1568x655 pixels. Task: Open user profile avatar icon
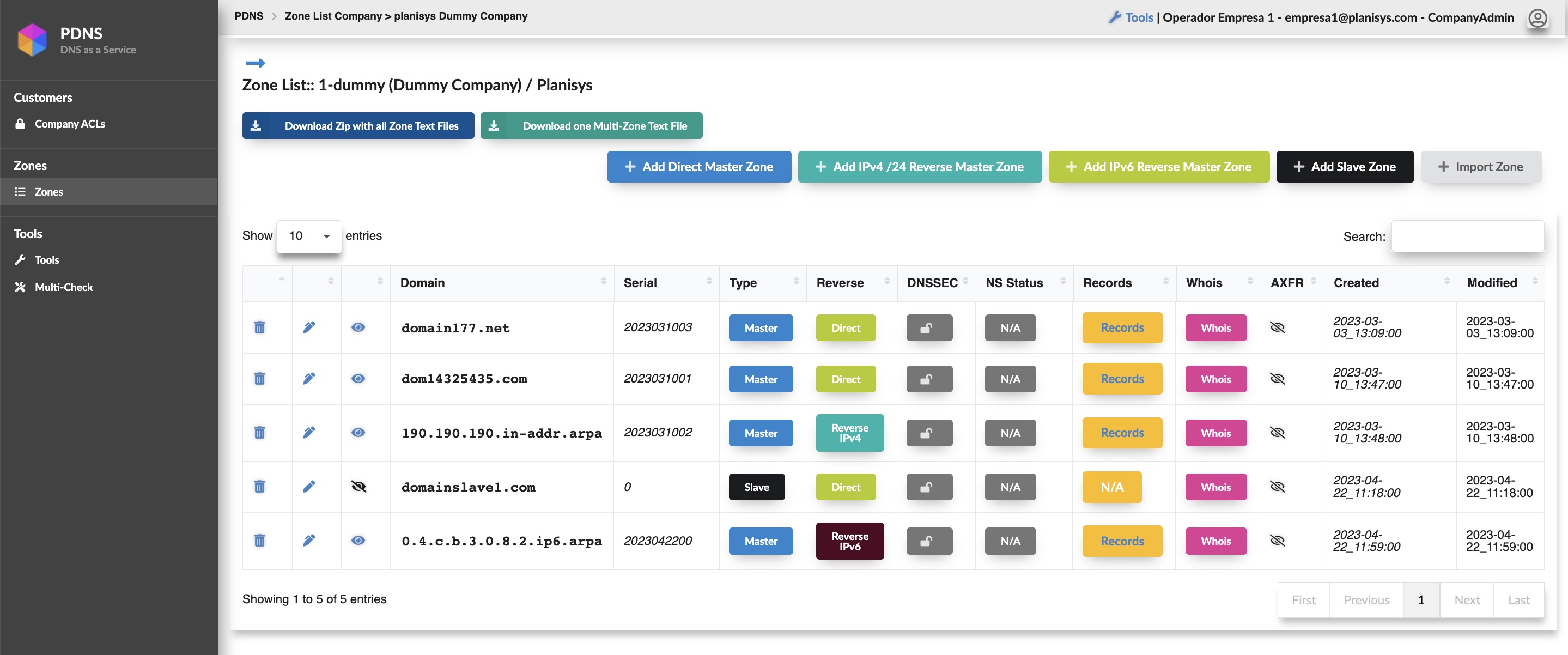[x=1537, y=19]
